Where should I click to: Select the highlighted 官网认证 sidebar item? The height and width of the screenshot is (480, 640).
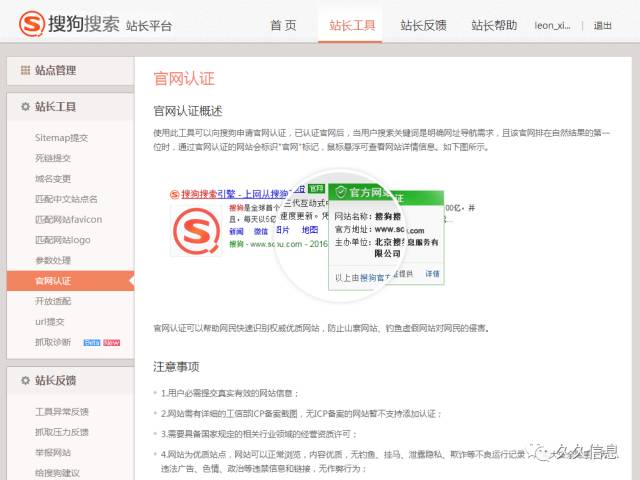point(54,281)
